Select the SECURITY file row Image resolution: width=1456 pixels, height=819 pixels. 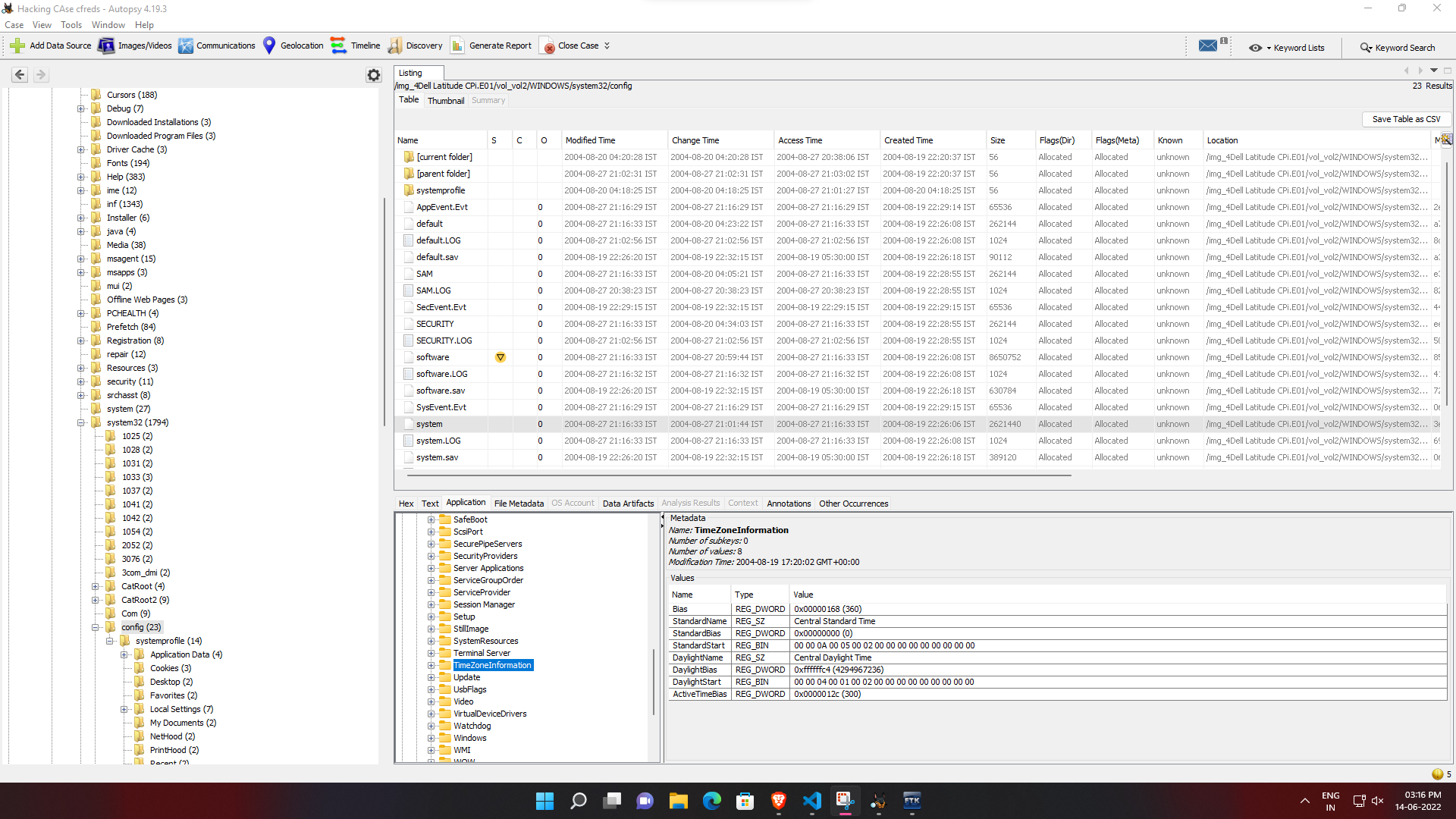point(918,324)
